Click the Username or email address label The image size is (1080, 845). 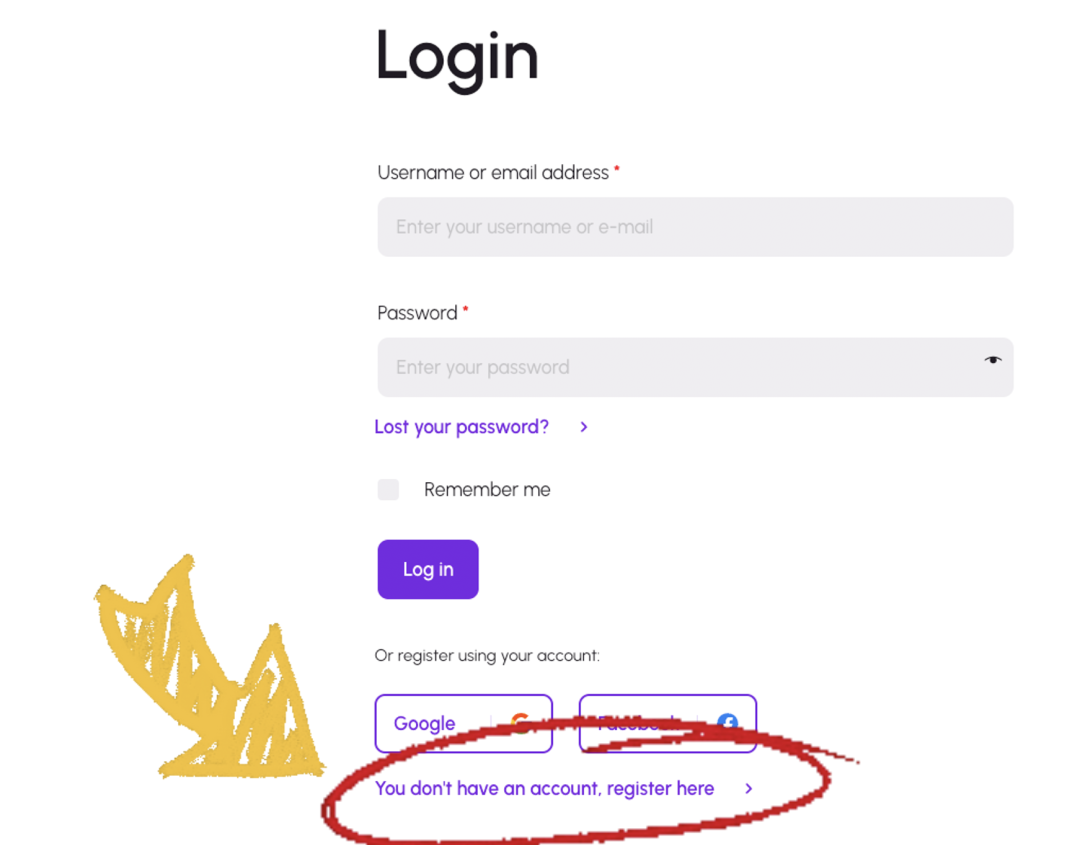click(492, 173)
